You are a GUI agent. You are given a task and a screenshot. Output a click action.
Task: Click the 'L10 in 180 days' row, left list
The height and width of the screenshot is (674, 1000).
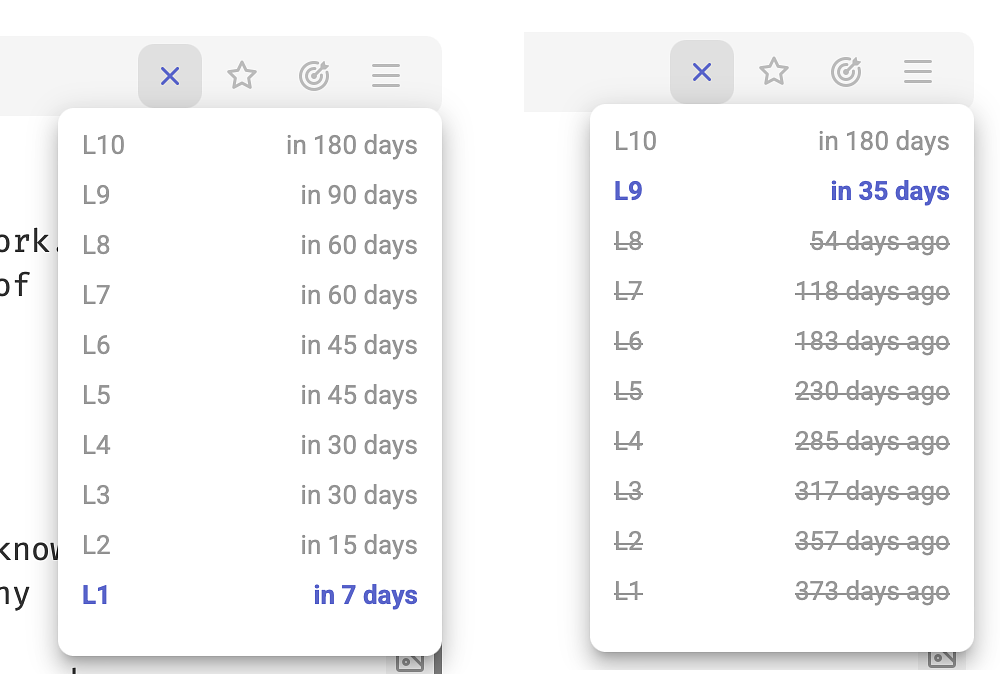(x=250, y=145)
